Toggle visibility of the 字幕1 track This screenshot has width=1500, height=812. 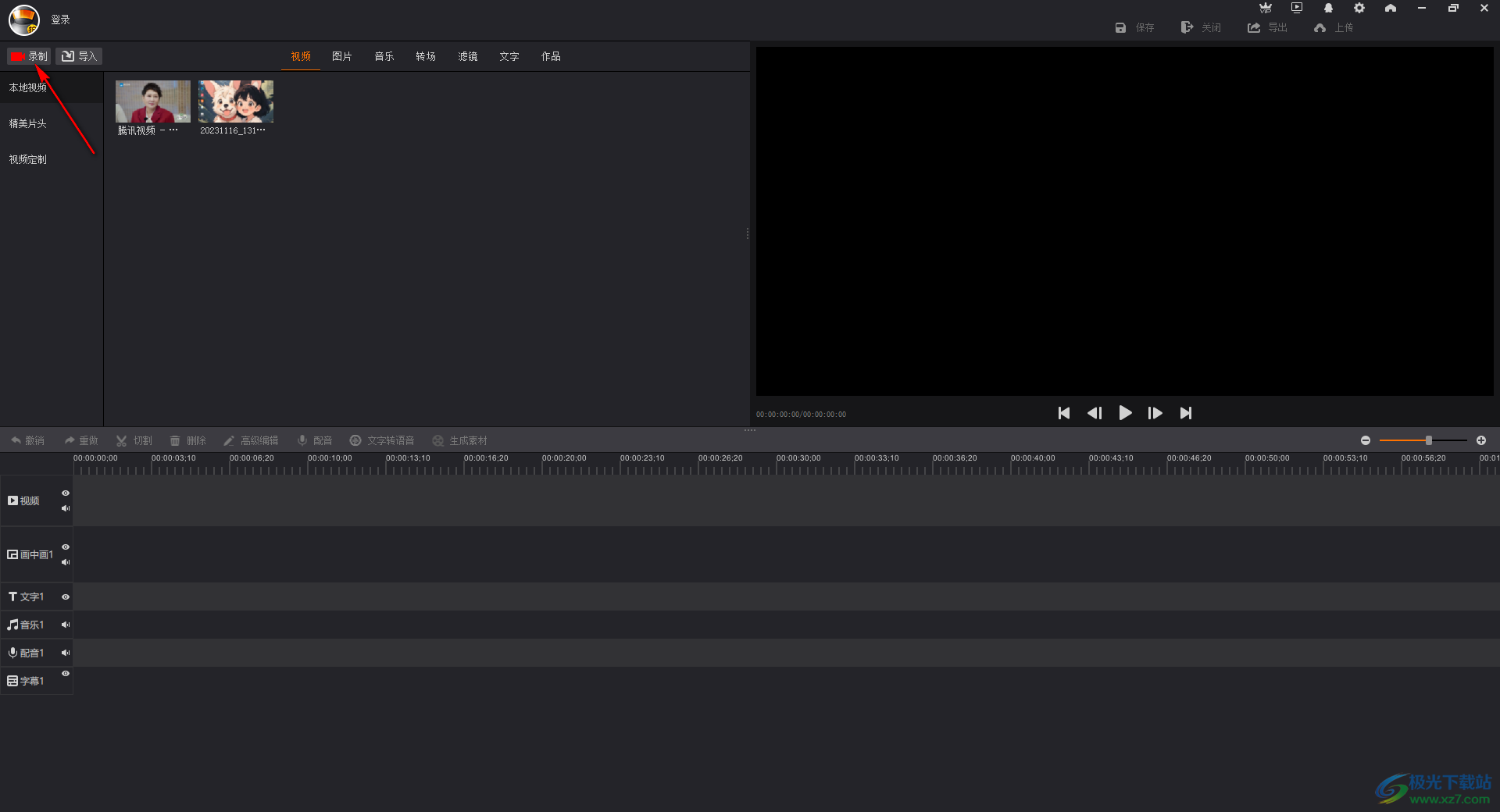(66, 674)
